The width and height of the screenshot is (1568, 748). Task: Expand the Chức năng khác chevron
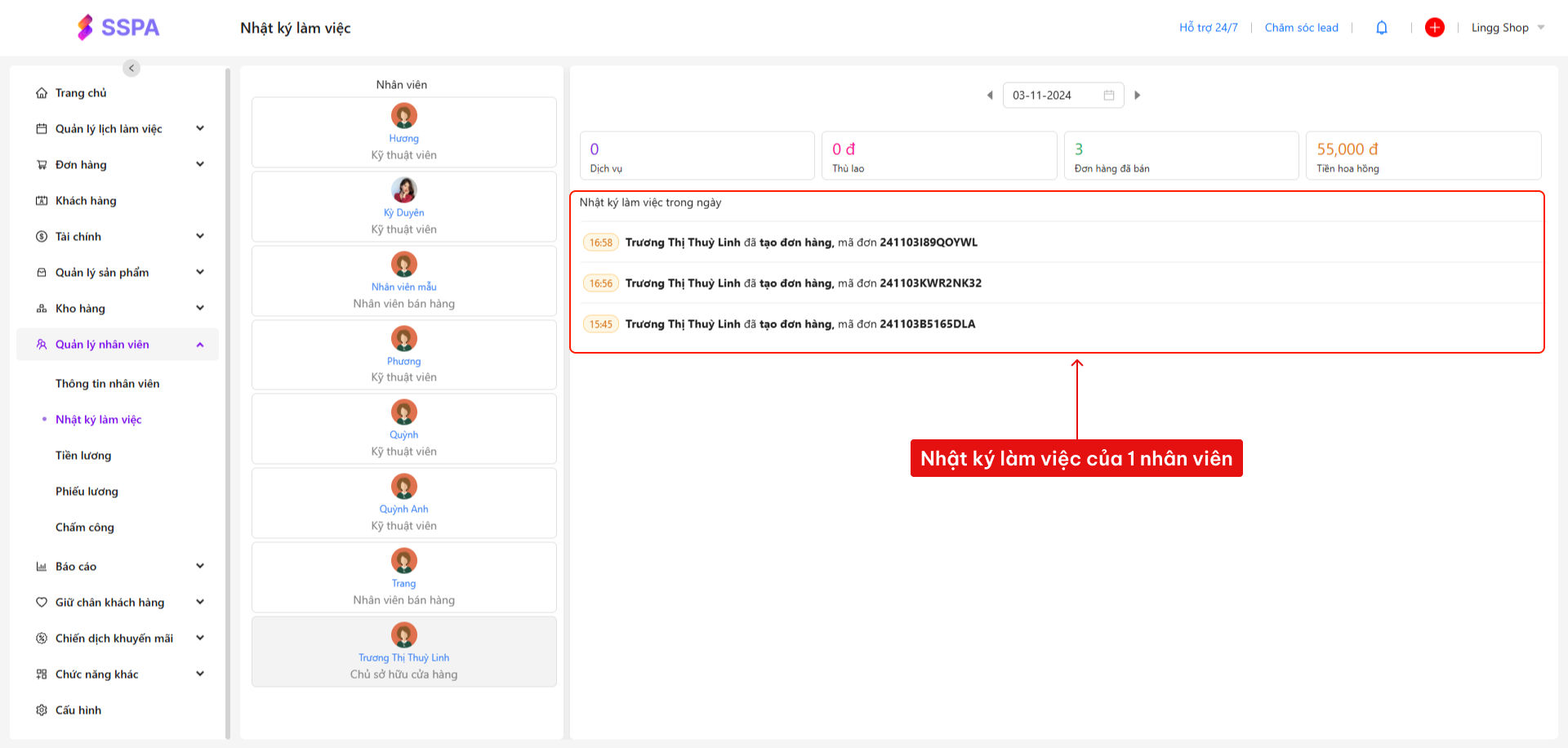tap(200, 675)
